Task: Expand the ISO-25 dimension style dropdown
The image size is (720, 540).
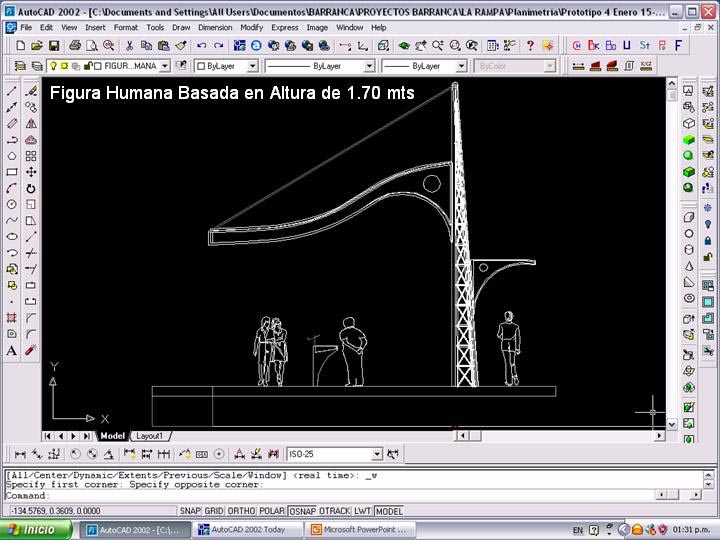Action: (x=375, y=454)
